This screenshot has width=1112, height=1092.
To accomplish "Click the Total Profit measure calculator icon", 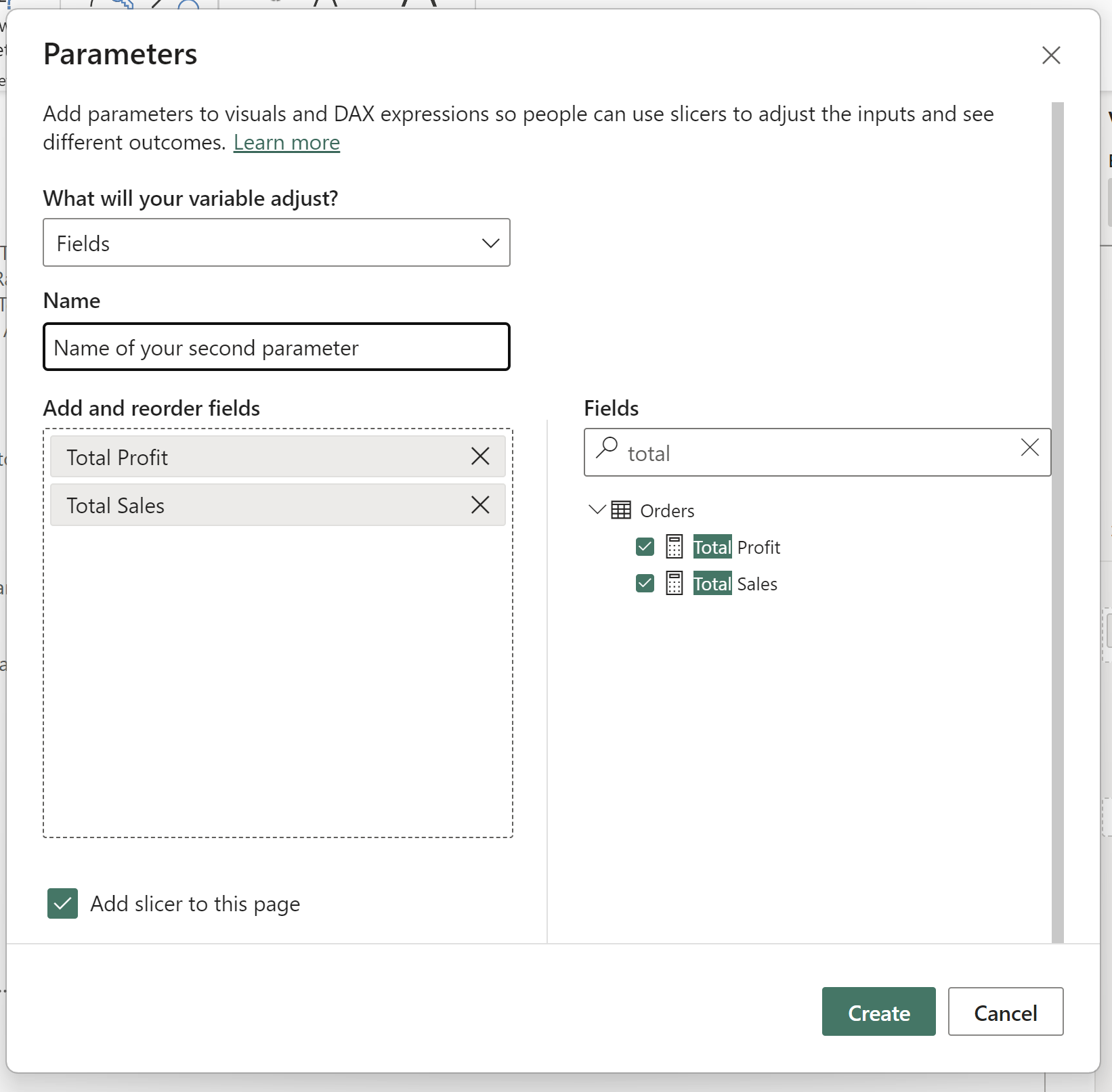I will 674,546.
